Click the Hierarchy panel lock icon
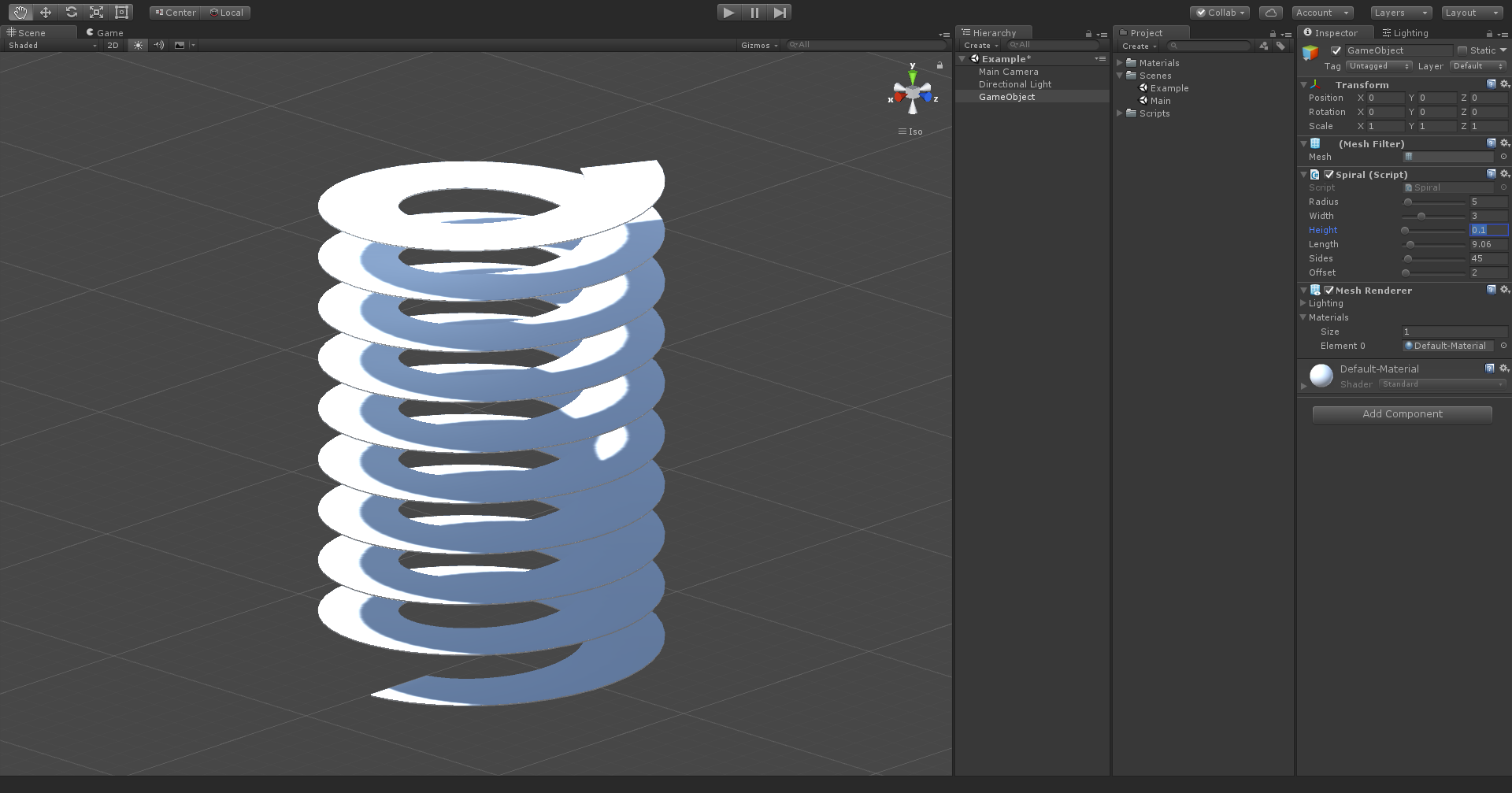 point(1088,34)
